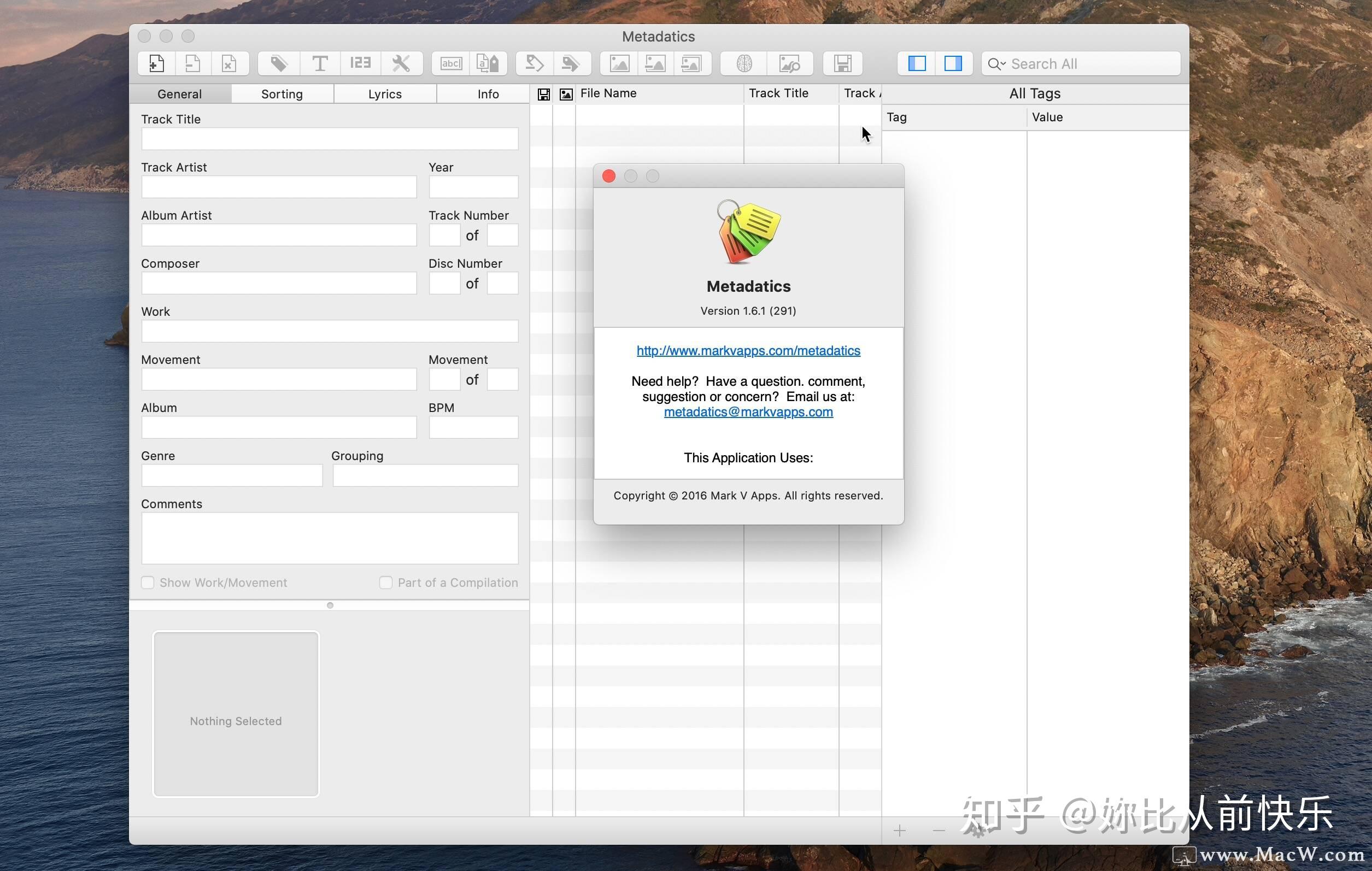Toggle the left sidebar panel button
This screenshot has height=871, width=1372.
[x=916, y=63]
